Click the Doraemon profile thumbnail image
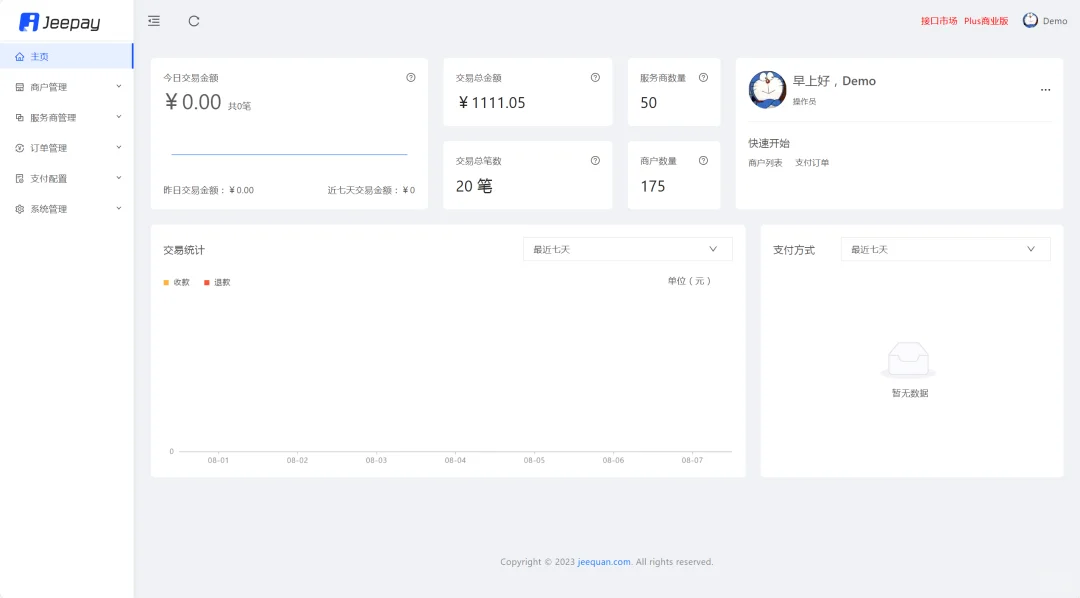Viewport: 1080px width, 598px height. [767, 89]
